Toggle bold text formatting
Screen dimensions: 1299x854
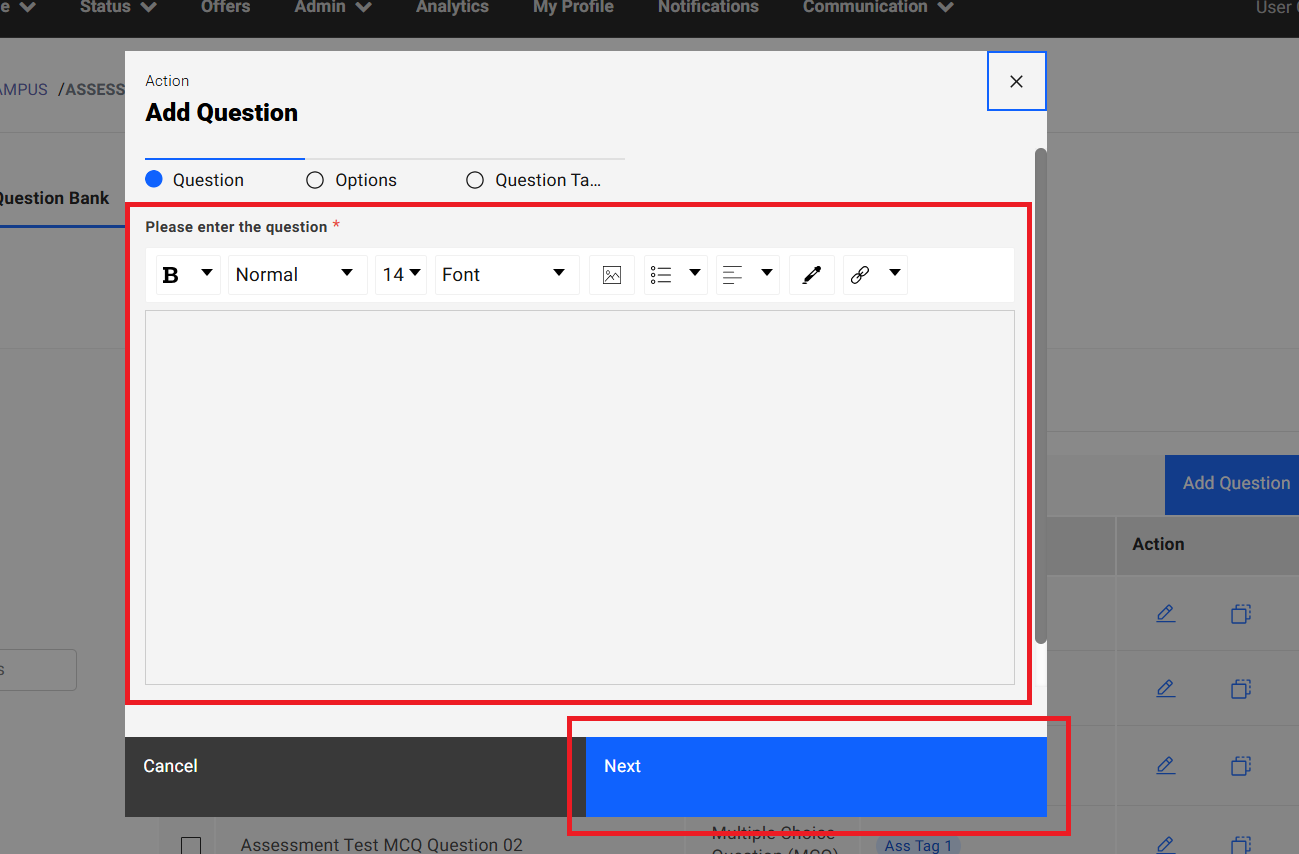click(170, 274)
